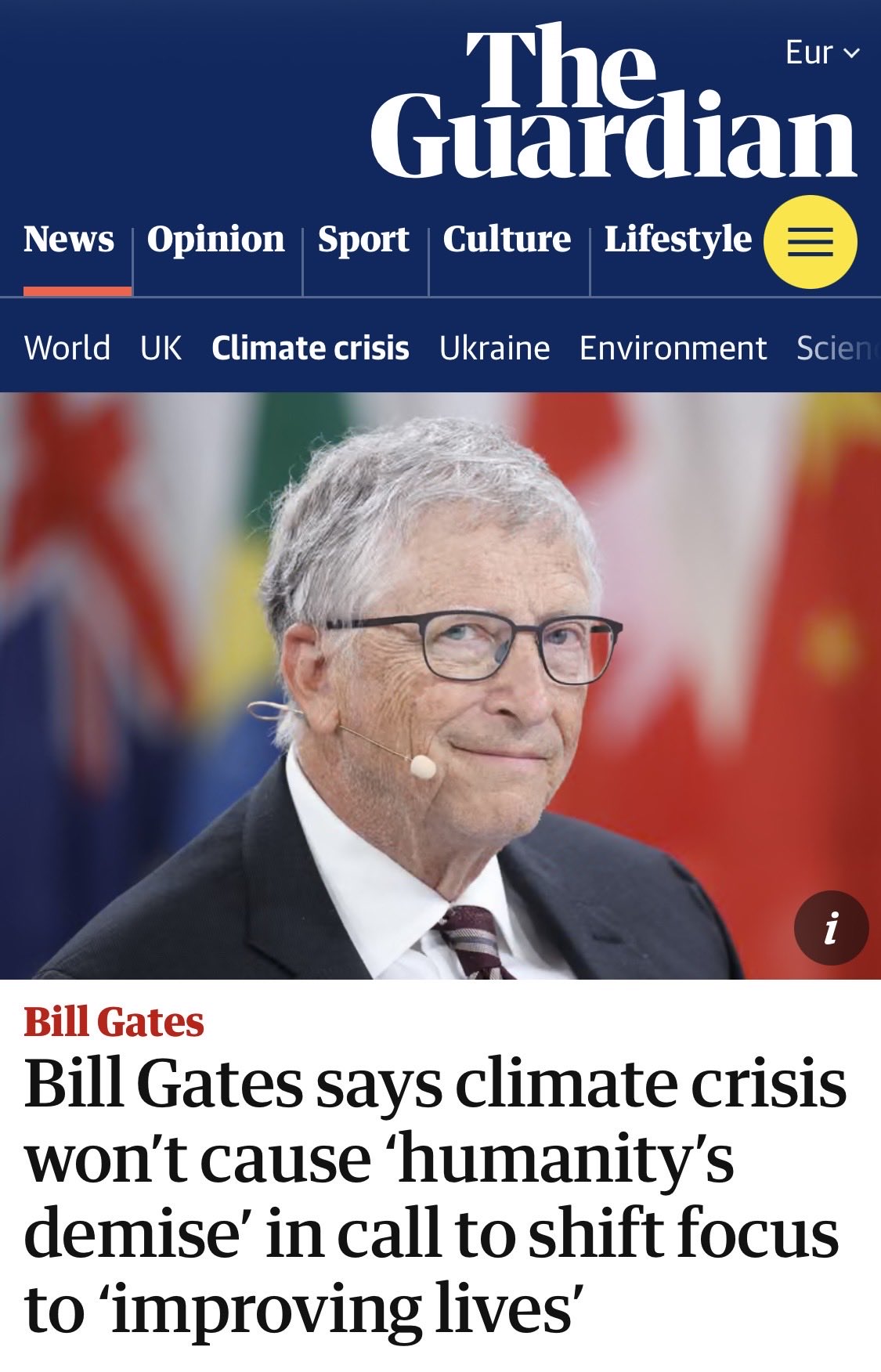Screen dimensions: 881x1372
Task: Click the red underline beneath News
Action: [78, 291]
